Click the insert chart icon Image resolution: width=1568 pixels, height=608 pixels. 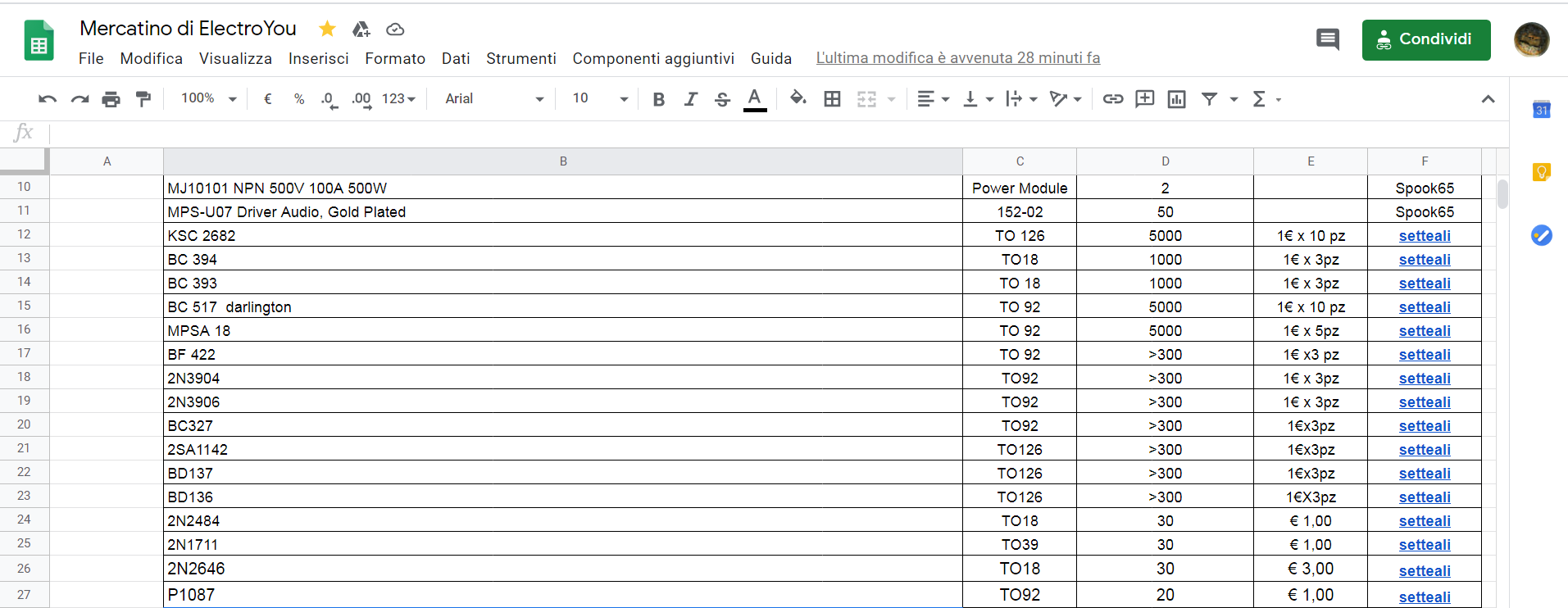(x=1176, y=99)
